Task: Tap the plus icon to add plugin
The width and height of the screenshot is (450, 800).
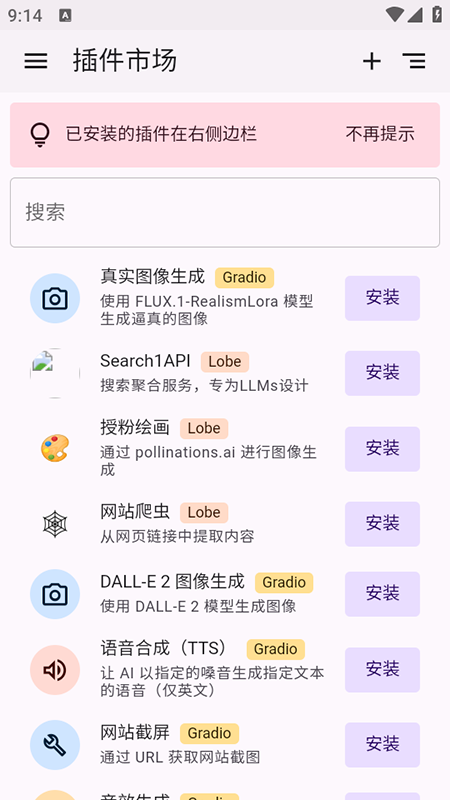Action: pos(371,61)
